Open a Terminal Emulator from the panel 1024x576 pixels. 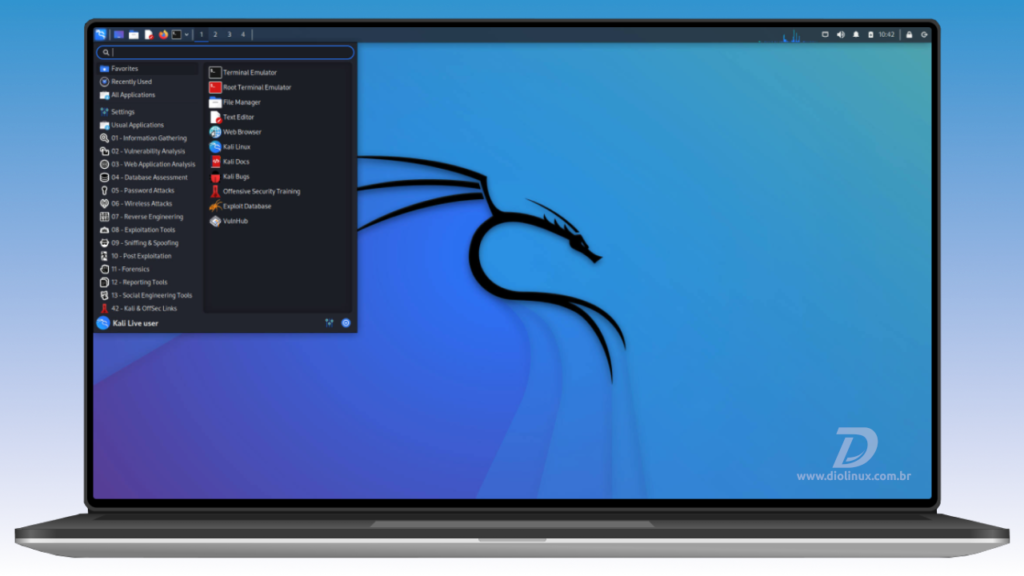176,34
